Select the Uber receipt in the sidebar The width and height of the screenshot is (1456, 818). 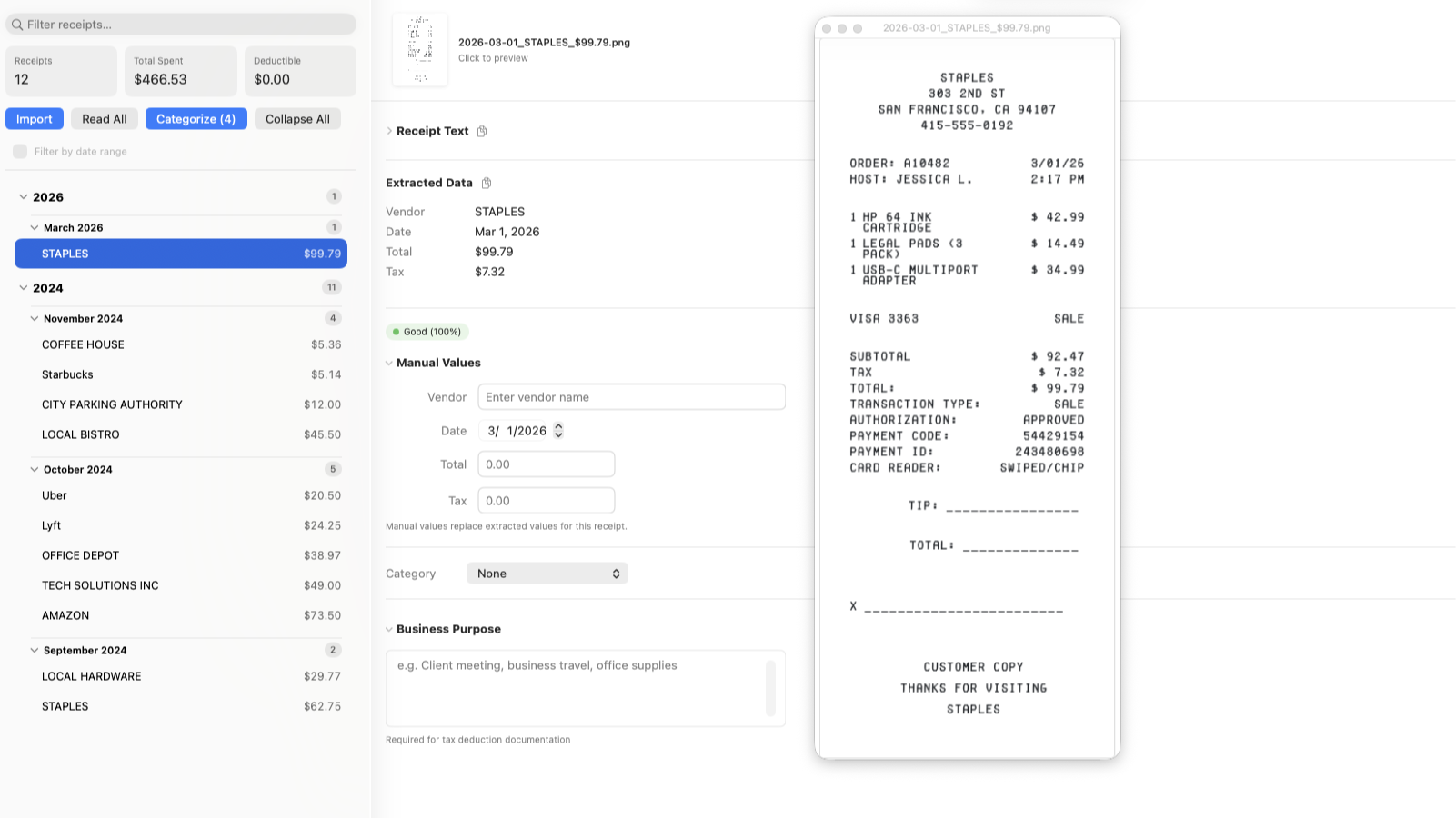(x=55, y=495)
